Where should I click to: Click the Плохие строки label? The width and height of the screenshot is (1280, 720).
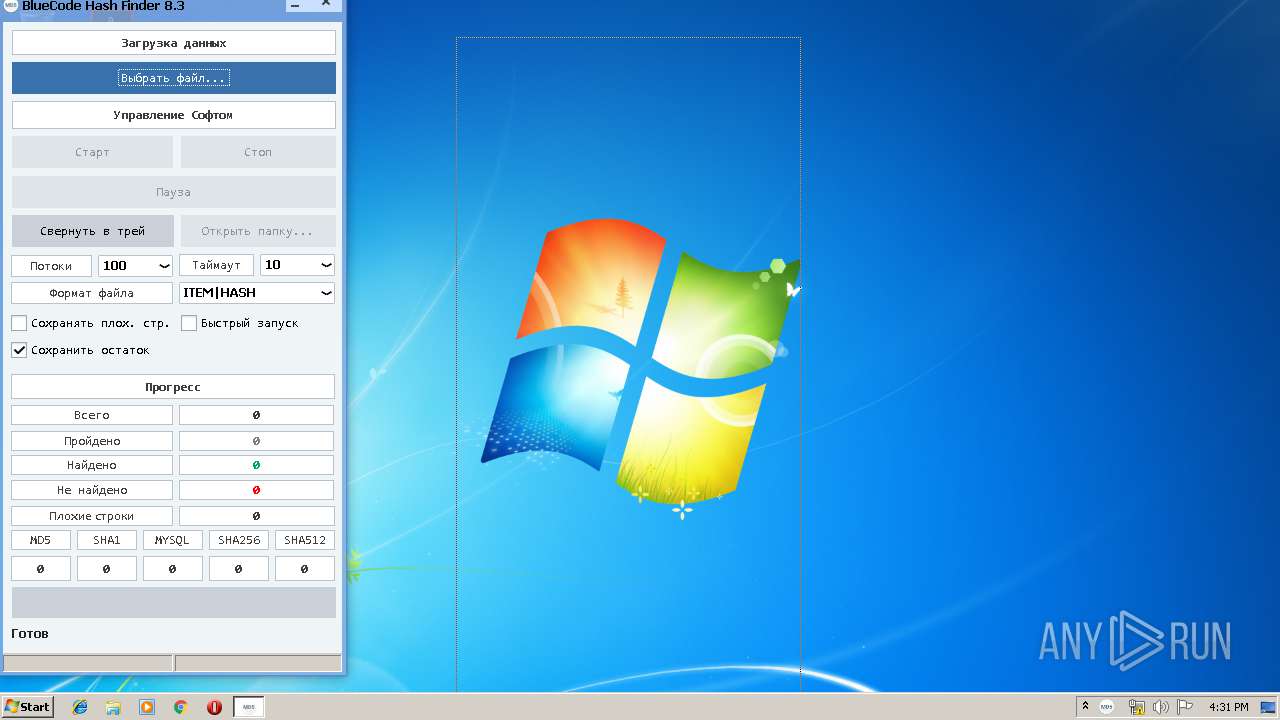92,516
